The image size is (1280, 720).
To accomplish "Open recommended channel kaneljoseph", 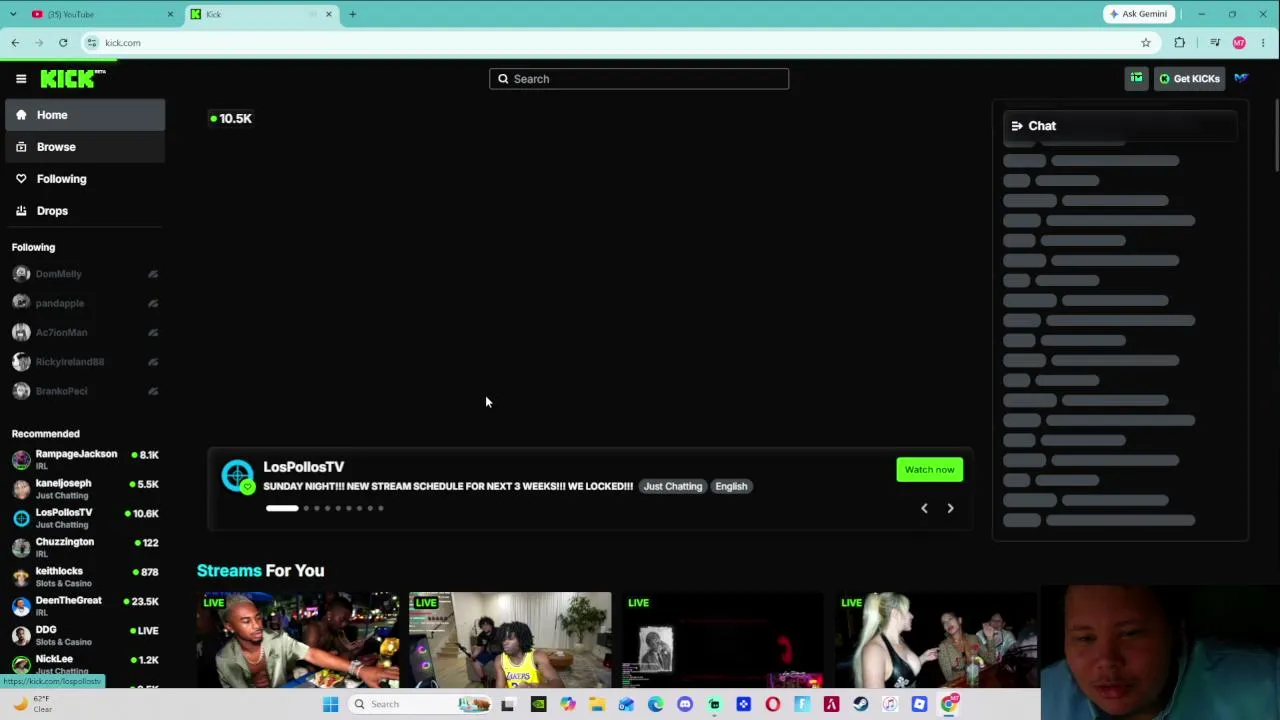I will coord(85,489).
